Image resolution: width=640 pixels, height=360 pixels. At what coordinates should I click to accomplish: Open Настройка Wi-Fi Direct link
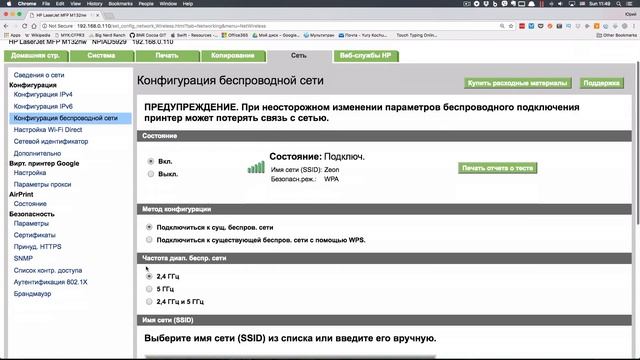48,130
